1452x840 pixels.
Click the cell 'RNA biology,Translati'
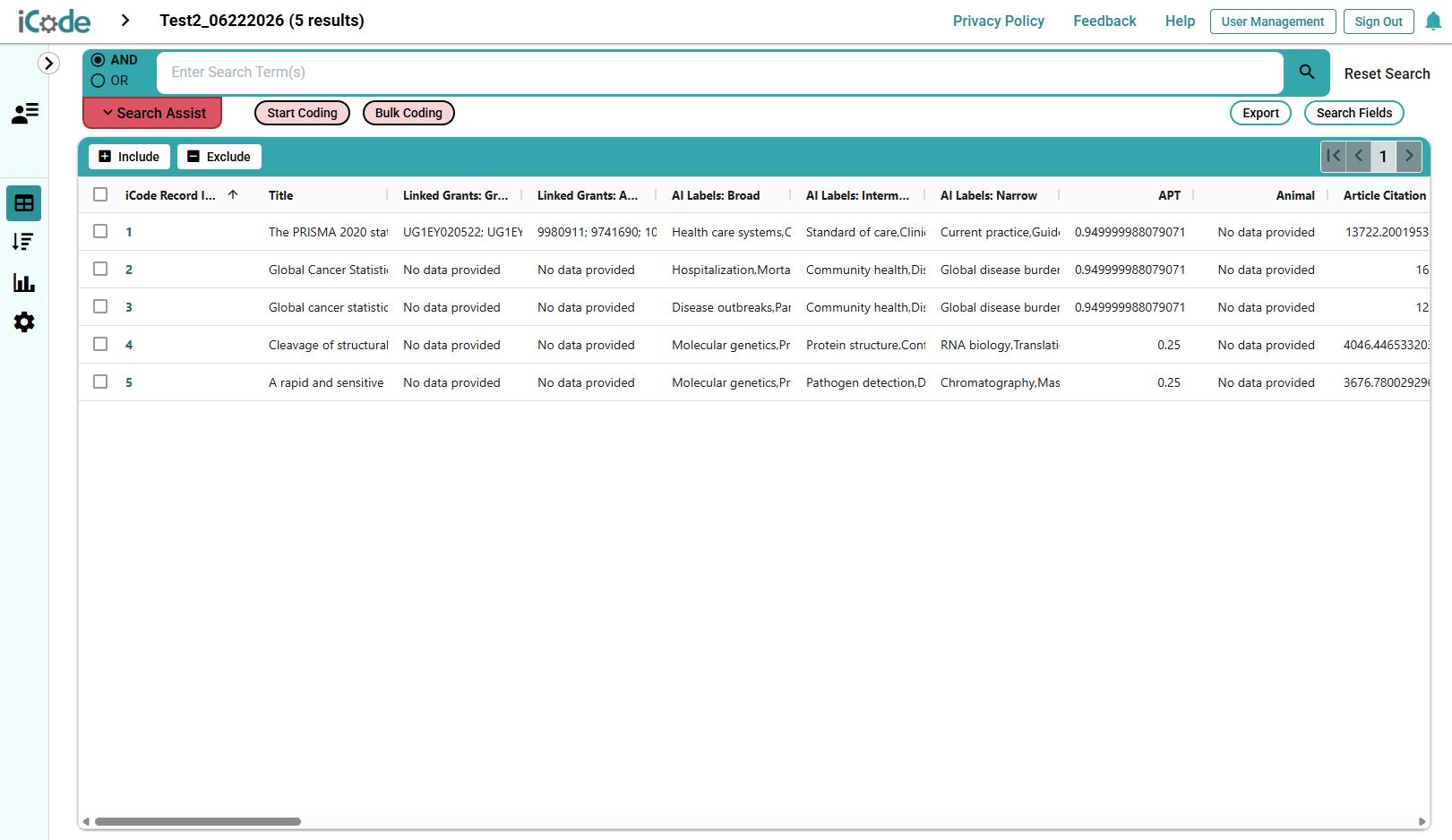[1000, 345]
